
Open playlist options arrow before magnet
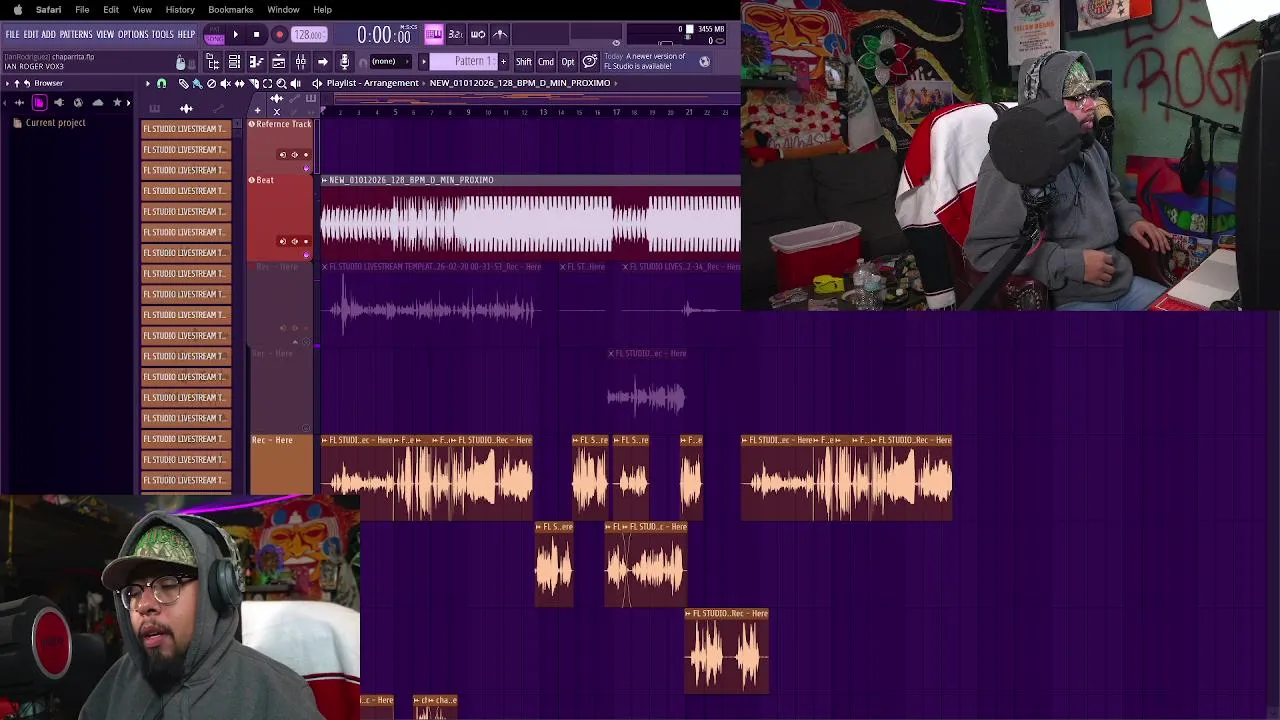(148, 84)
